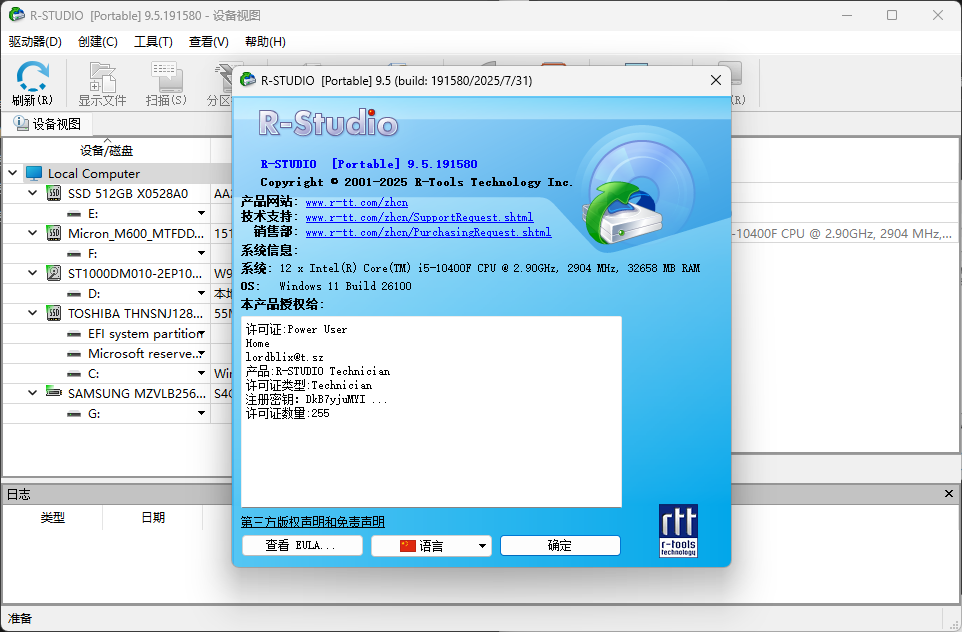Click the Show Files (显示文件) toolbar icon
The width and height of the screenshot is (962, 632).
coord(102,76)
